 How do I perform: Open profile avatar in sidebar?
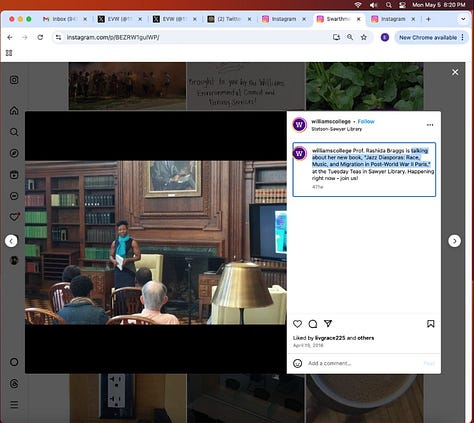point(14,260)
